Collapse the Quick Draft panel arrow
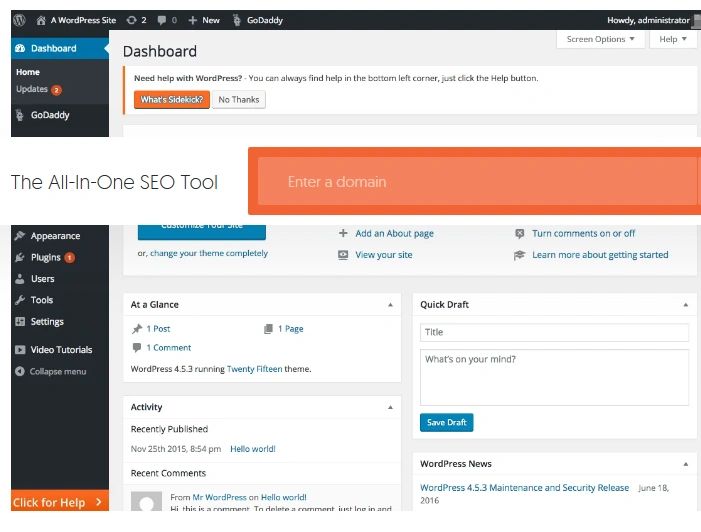The image size is (701, 532). [x=685, y=305]
